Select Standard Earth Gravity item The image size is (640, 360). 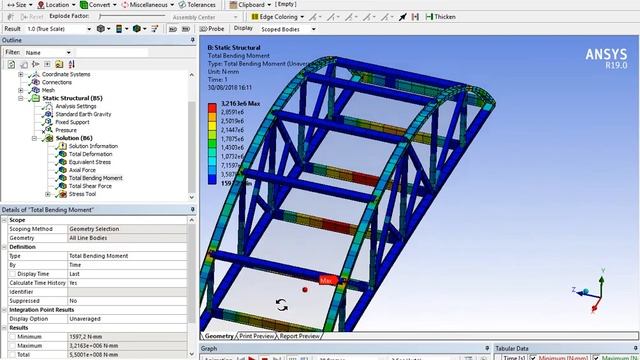click(x=83, y=114)
